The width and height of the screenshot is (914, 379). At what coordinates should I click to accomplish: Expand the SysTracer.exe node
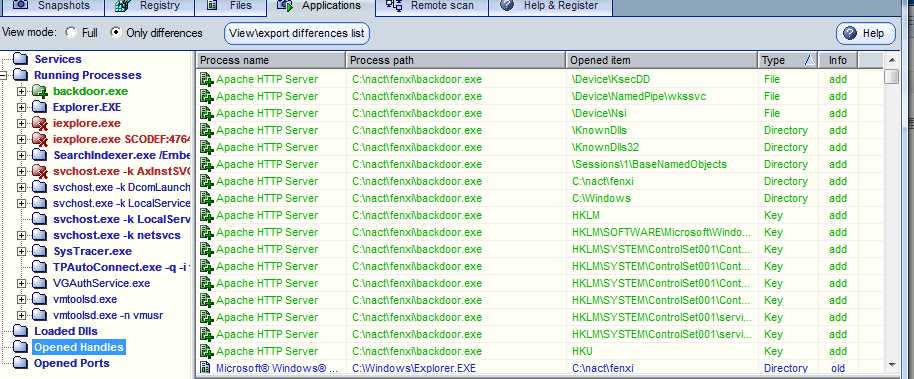click(x=22, y=251)
